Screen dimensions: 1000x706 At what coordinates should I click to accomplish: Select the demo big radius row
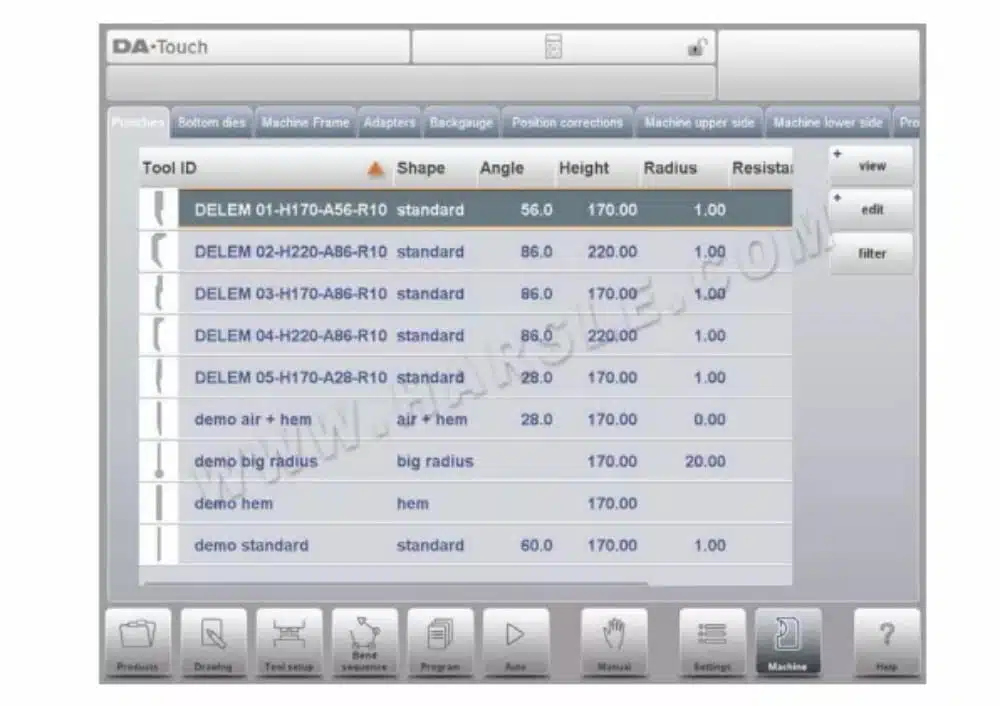(x=466, y=462)
